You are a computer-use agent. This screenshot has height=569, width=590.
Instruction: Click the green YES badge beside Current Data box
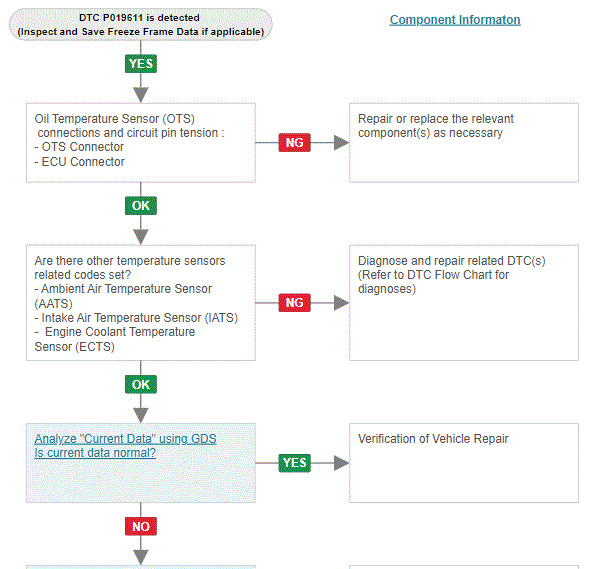(295, 463)
